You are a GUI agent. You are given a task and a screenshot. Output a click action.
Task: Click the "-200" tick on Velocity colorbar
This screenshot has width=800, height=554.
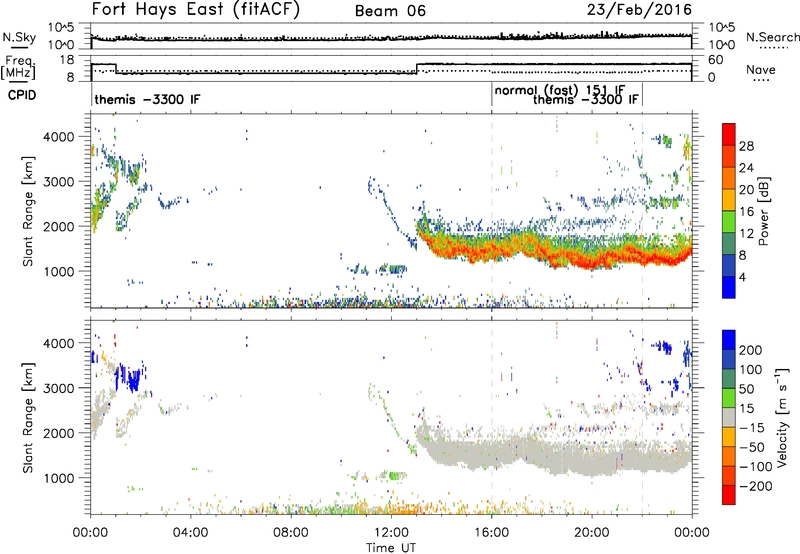(755, 486)
